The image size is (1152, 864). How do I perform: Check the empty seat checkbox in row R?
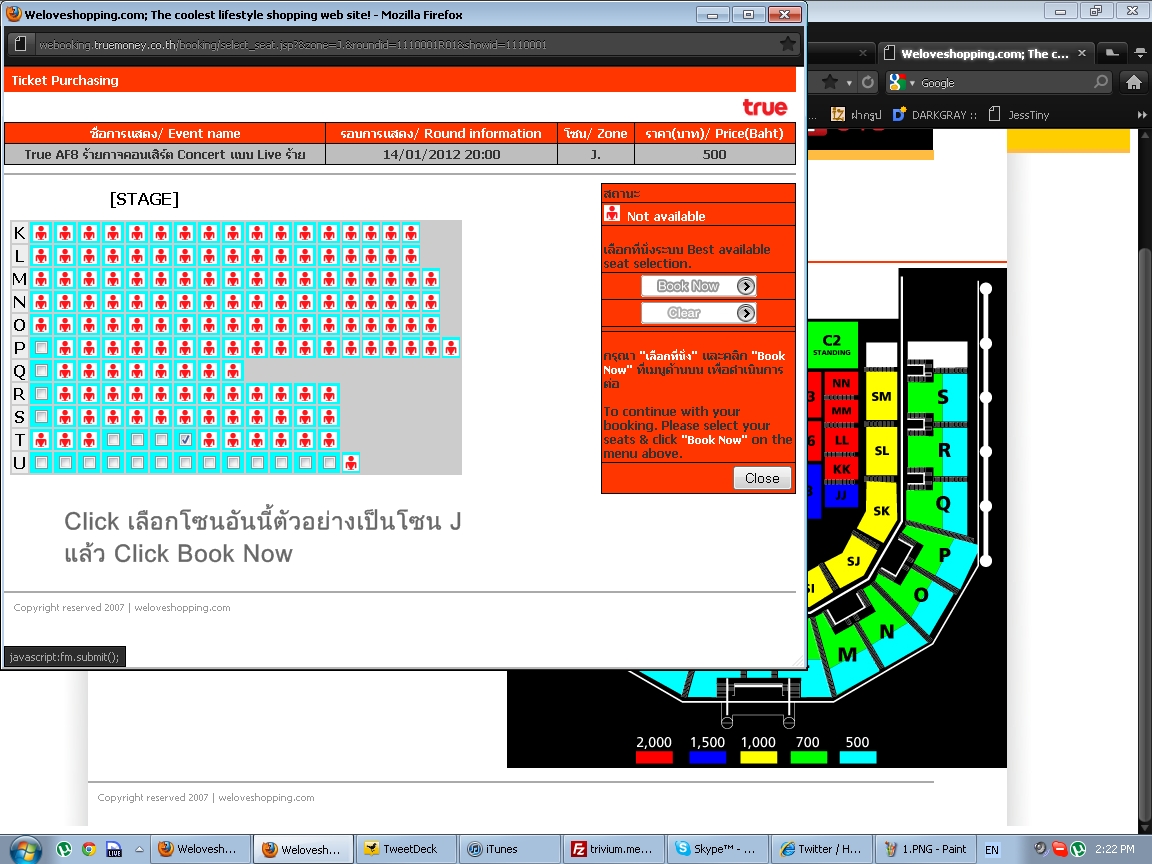tap(42, 394)
